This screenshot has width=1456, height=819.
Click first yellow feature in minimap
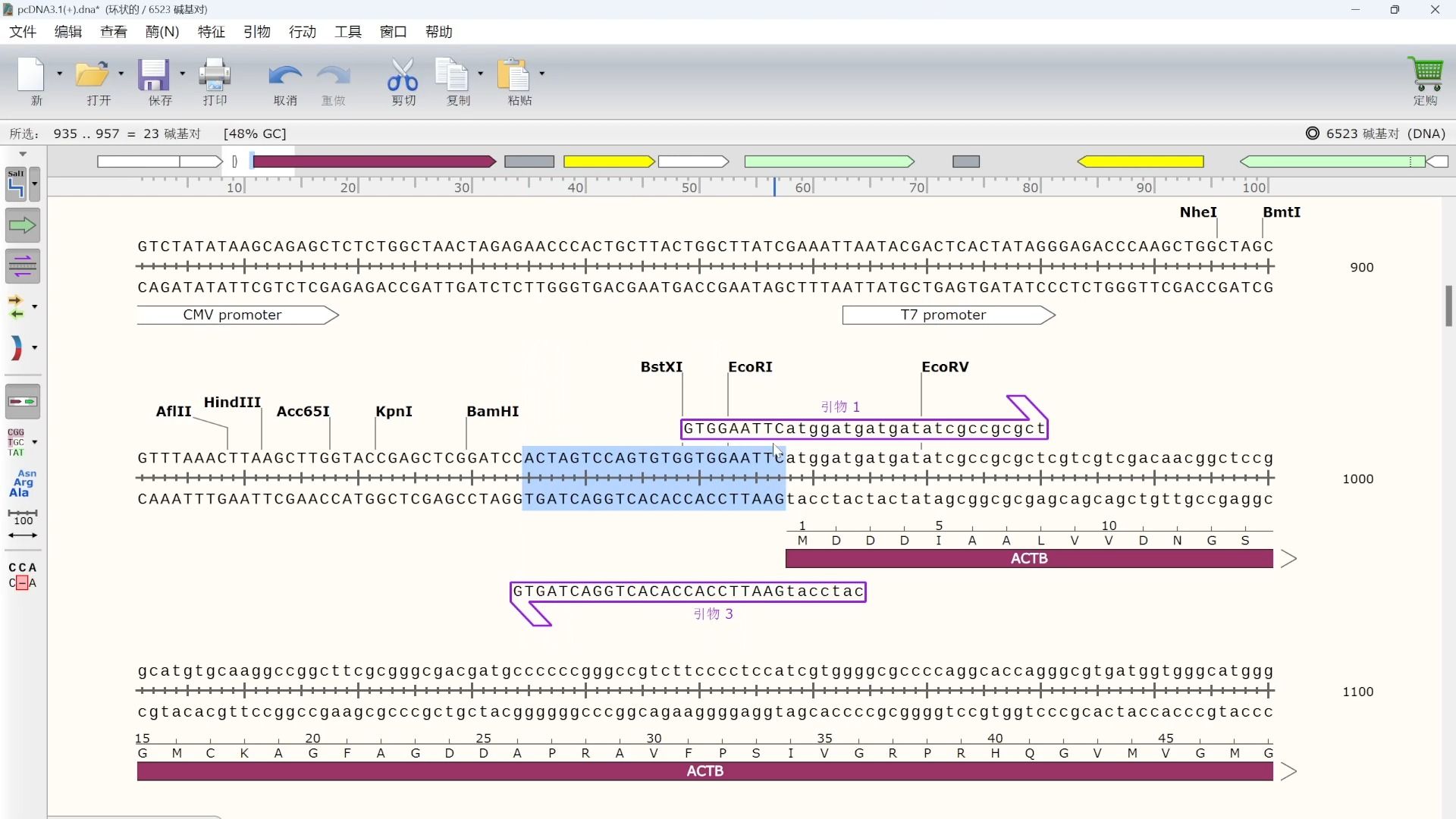[609, 162]
